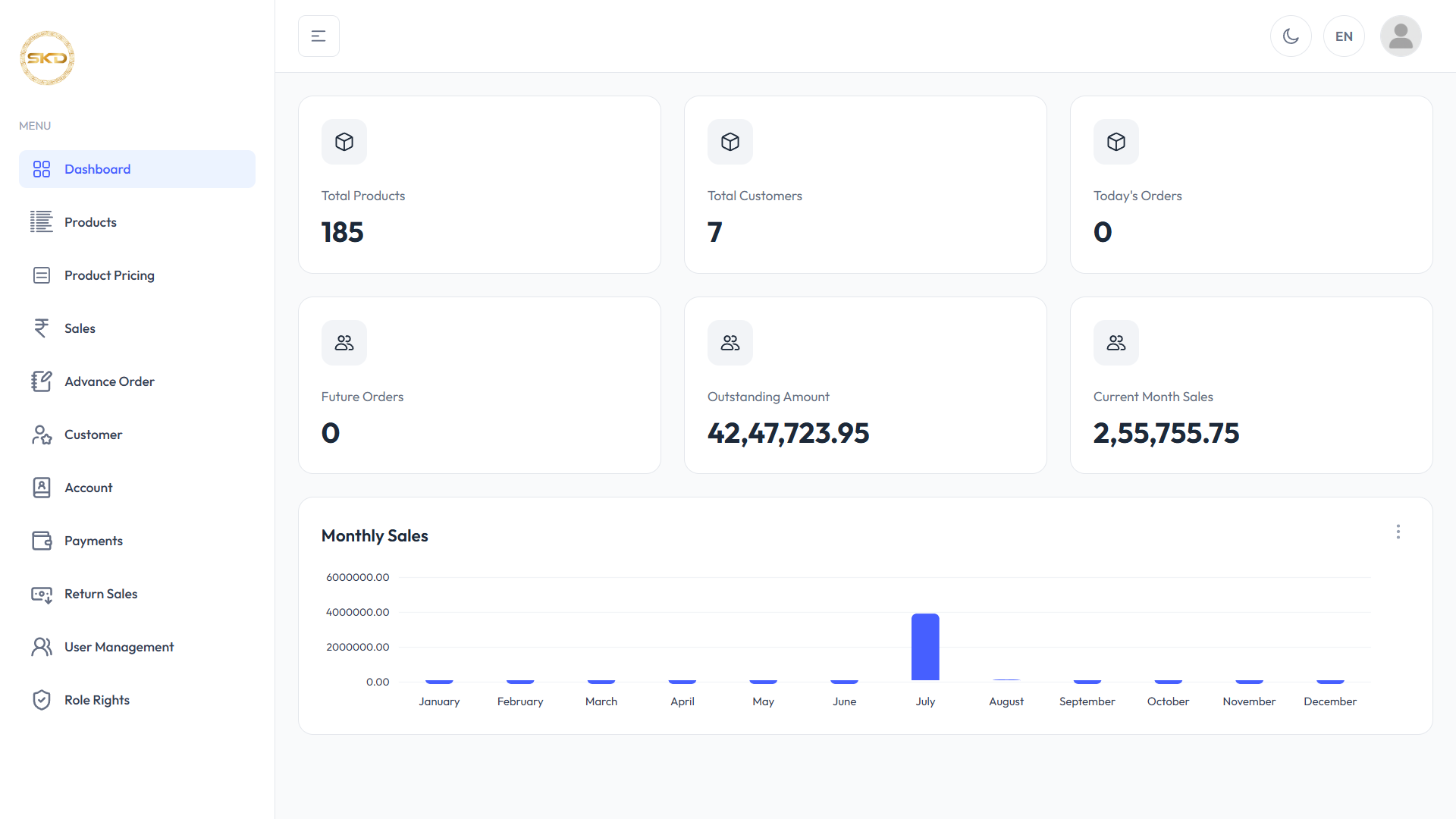Click the User Management people icon

[x=42, y=647]
